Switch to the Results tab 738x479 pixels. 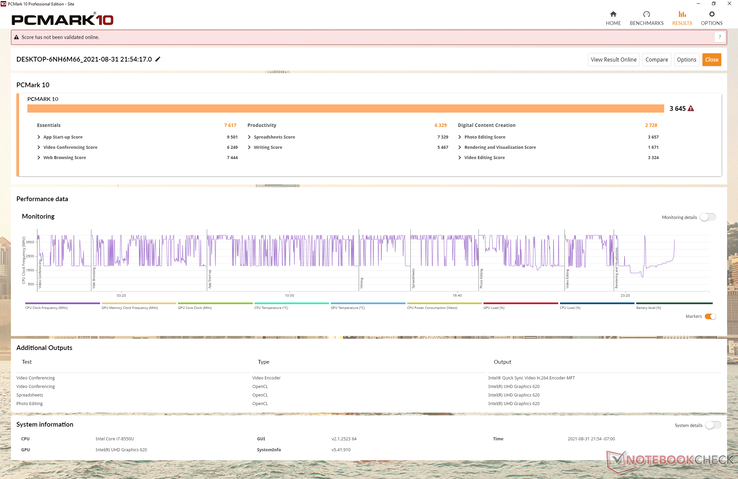coord(682,18)
